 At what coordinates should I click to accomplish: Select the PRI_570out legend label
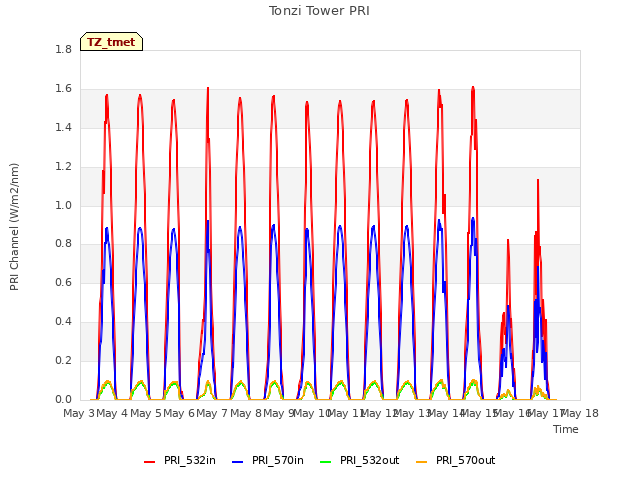(x=465, y=460)
